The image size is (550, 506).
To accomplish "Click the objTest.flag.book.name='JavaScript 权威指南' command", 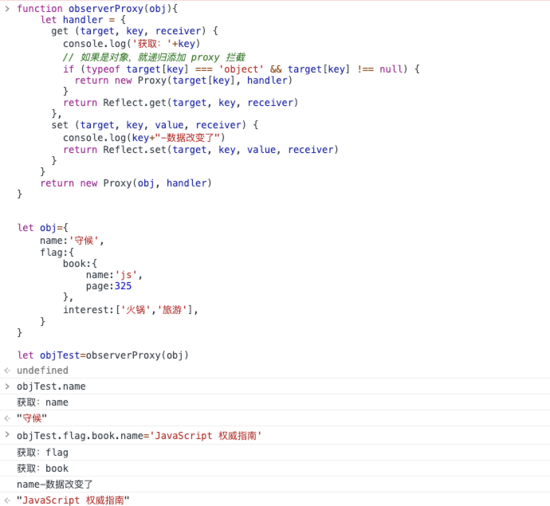I will (x=139, y=436).
